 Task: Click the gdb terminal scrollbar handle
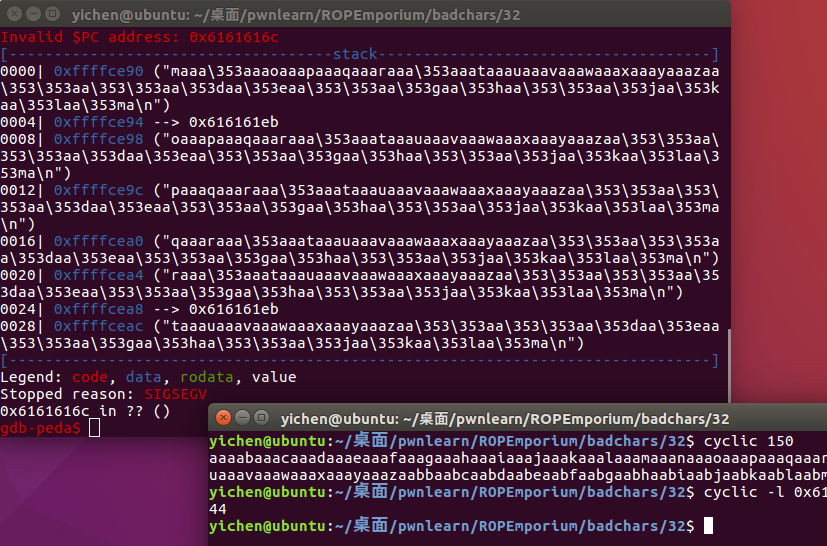pyautogui.click(x=729, y=366)
